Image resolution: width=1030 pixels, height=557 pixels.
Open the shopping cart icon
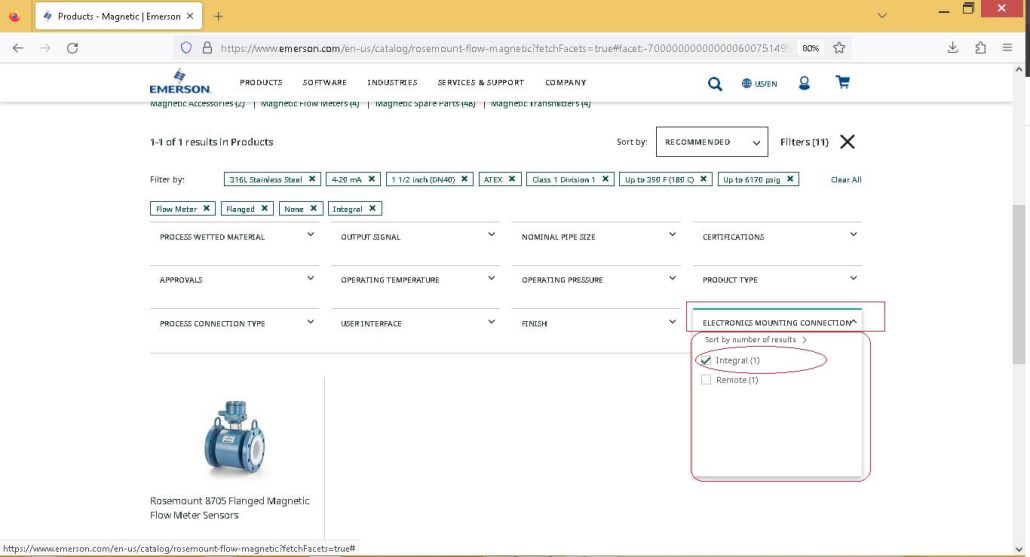click(842, 82)
